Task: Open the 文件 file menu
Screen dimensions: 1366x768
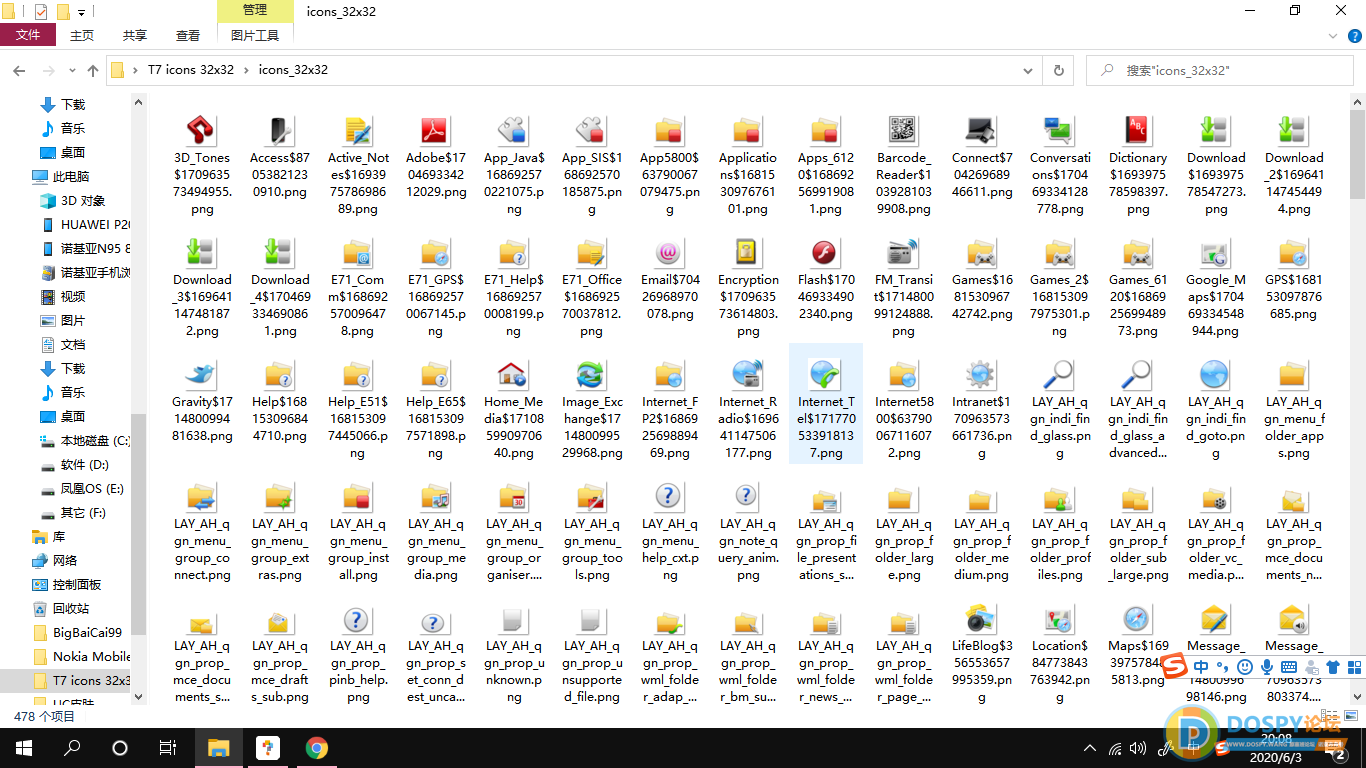Action: coord(29,34)
